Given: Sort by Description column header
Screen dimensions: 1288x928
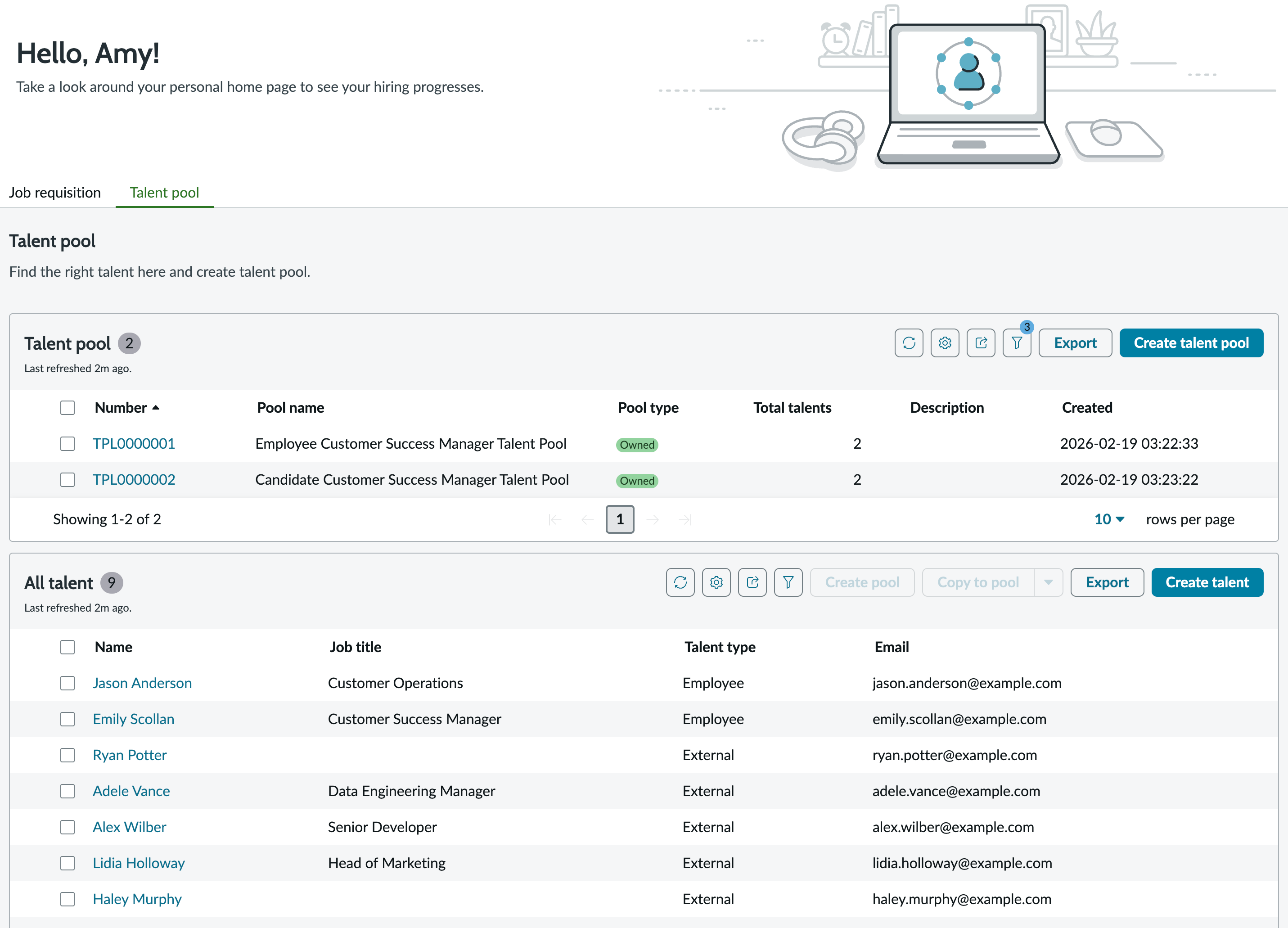Looking at the screenshot, I should (x=947, y=408).
